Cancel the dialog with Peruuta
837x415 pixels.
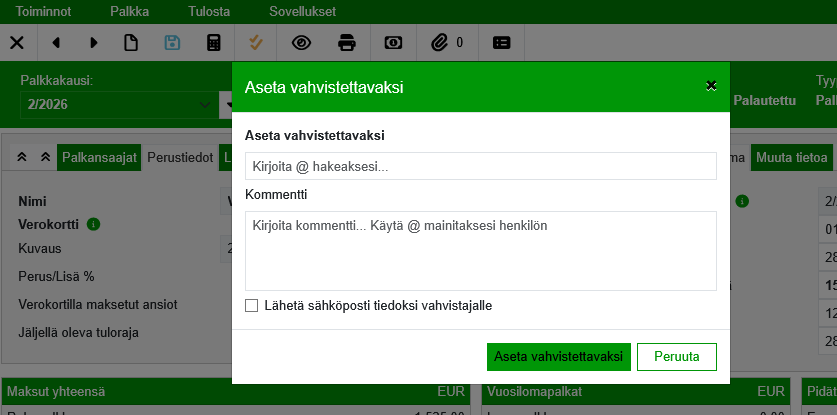pos(676,357)
